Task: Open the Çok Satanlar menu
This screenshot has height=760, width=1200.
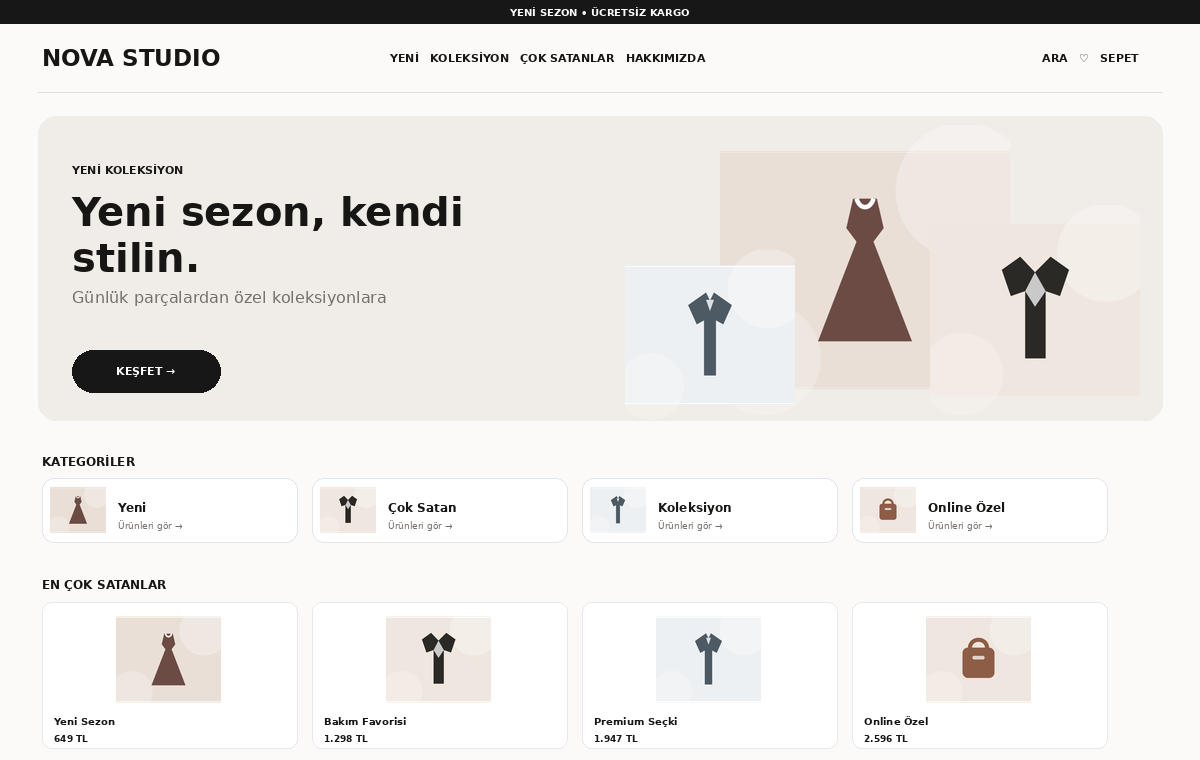Action: (x=567, y=58)
